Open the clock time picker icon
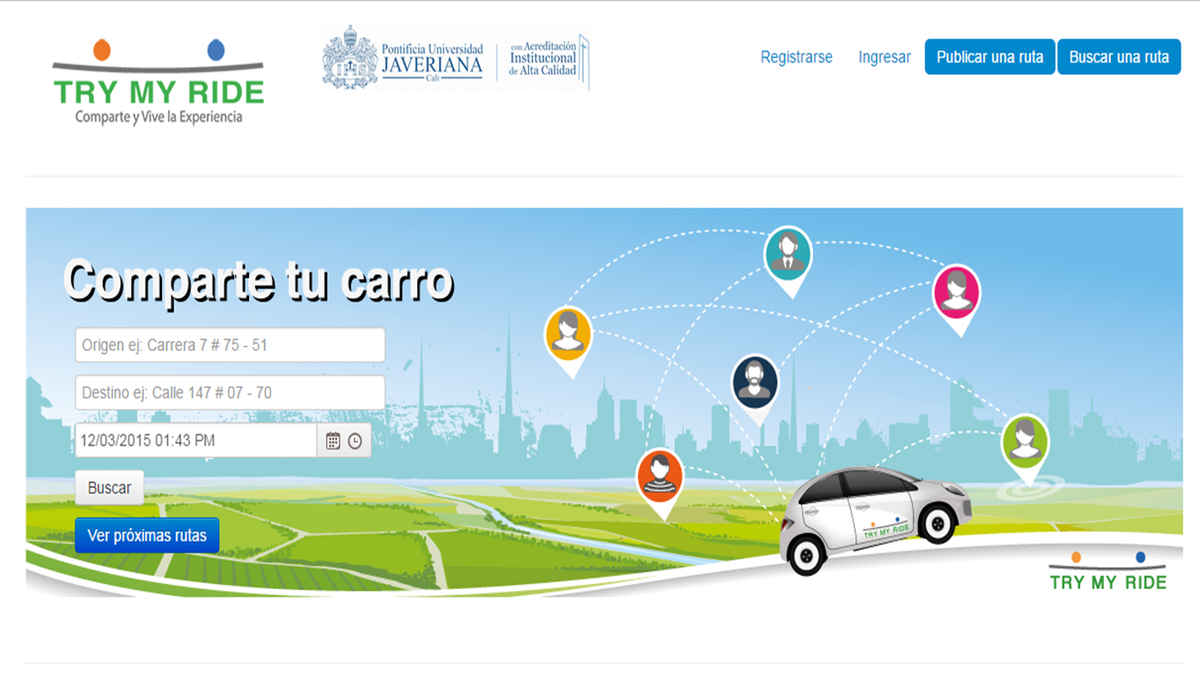 click(355, 441)
